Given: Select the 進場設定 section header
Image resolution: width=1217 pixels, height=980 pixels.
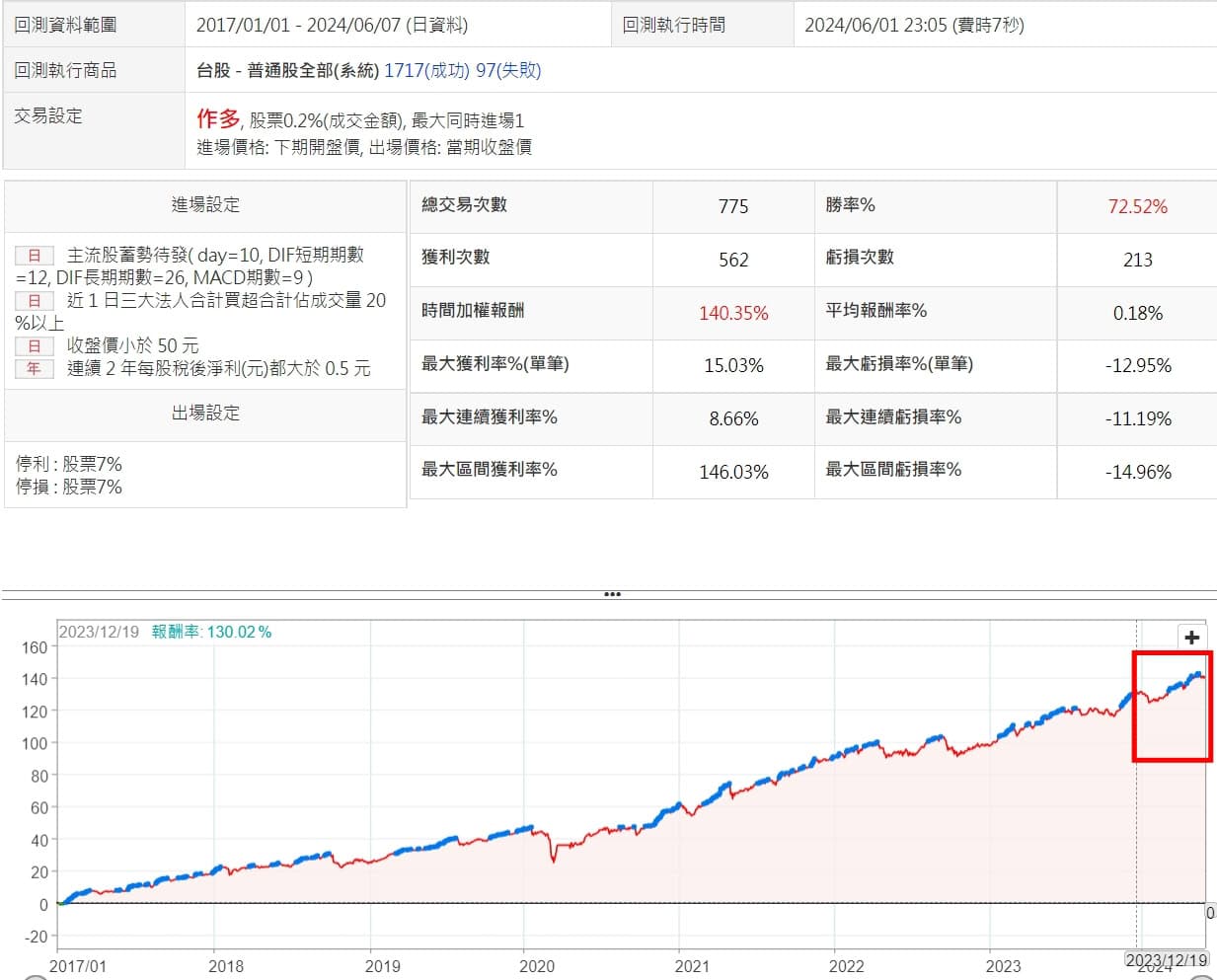Looking at the screenshot, I should tap(205, 205).
